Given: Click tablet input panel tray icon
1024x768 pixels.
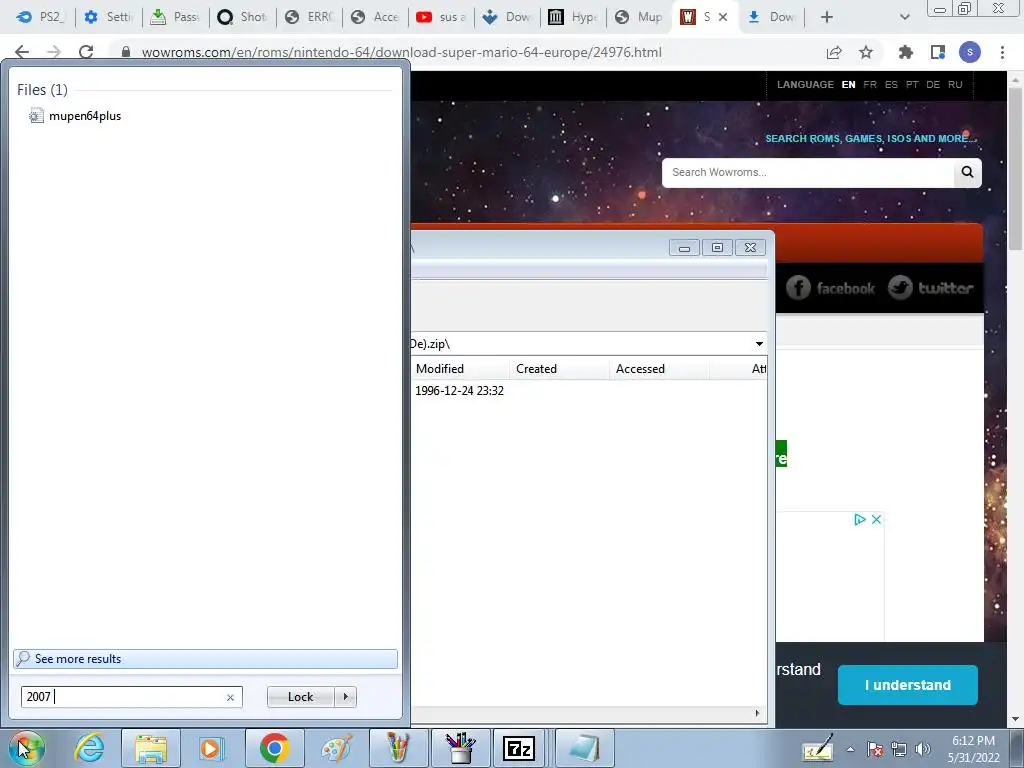Looking at the screenshot, I should click(818, 748).
